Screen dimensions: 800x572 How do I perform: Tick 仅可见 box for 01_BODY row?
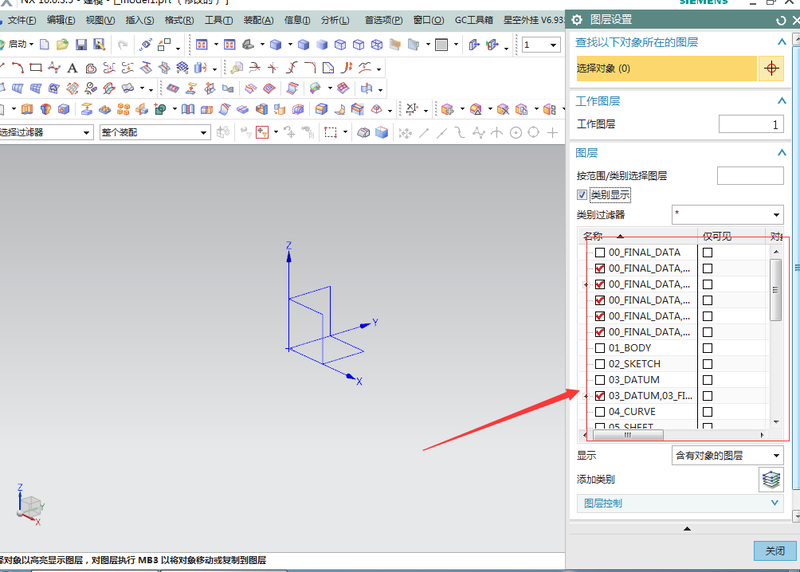[708, 348]
